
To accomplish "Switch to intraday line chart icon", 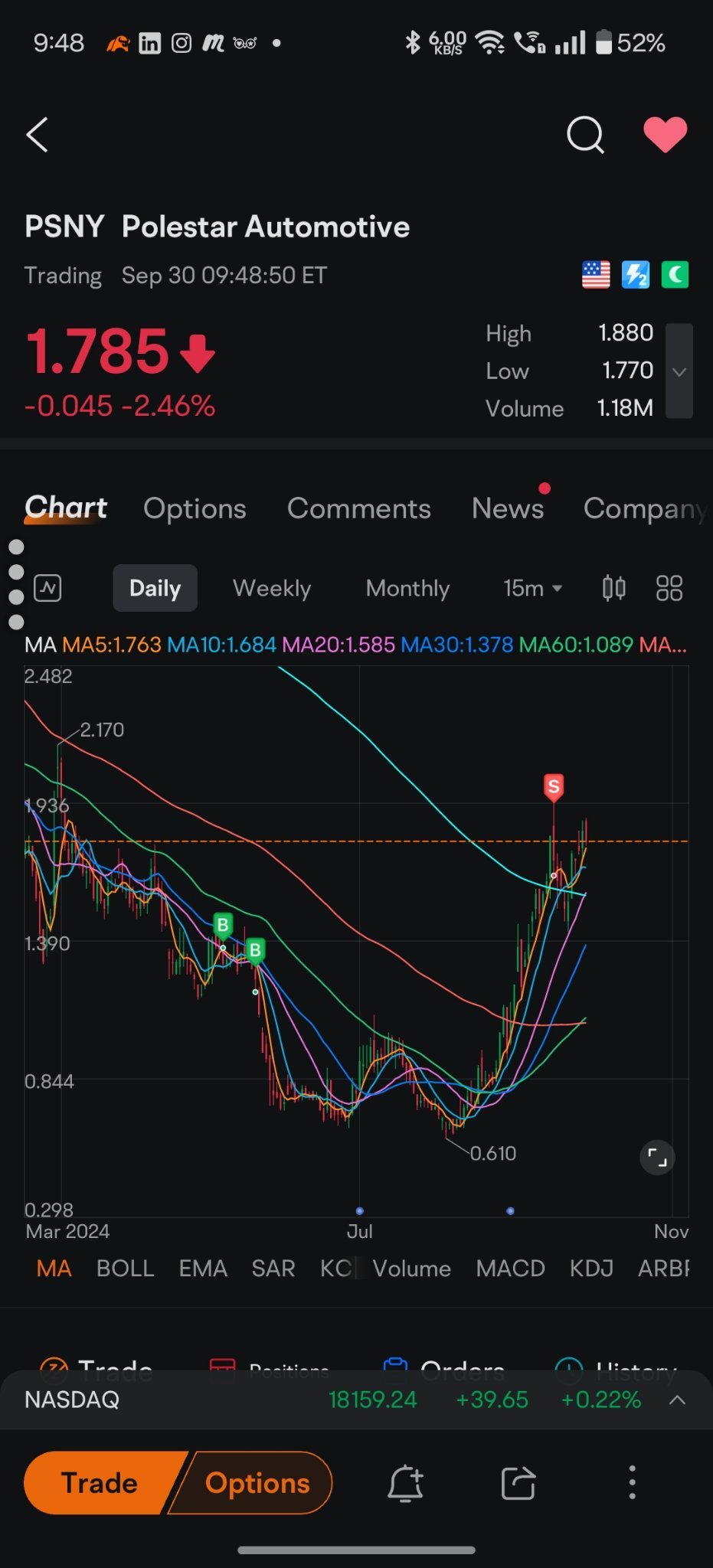I will (x=47, y=588).
